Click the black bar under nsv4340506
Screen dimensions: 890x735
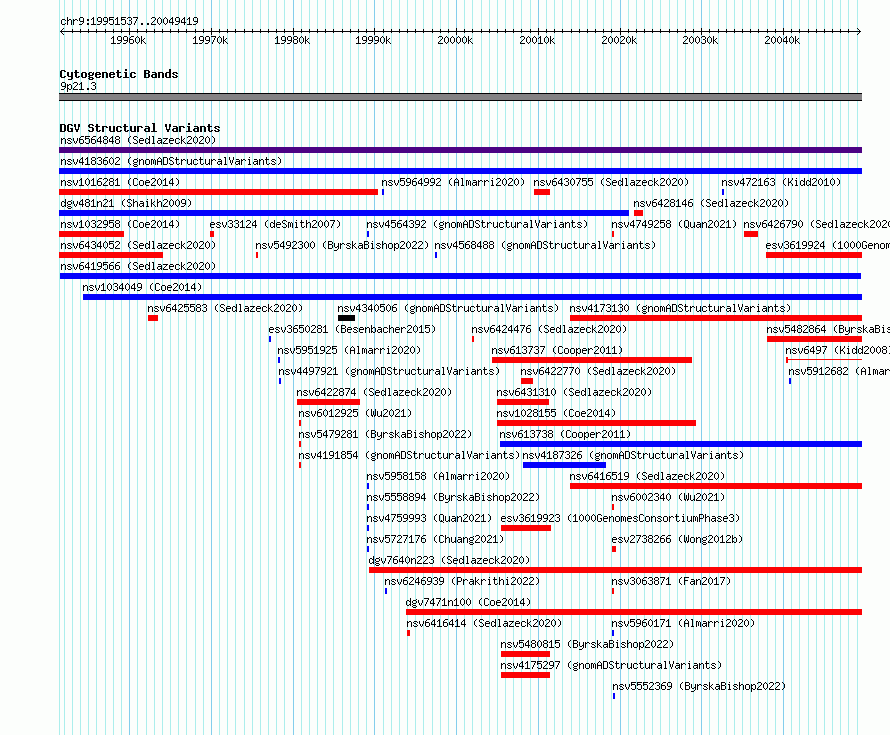click(x=346, y=318)
